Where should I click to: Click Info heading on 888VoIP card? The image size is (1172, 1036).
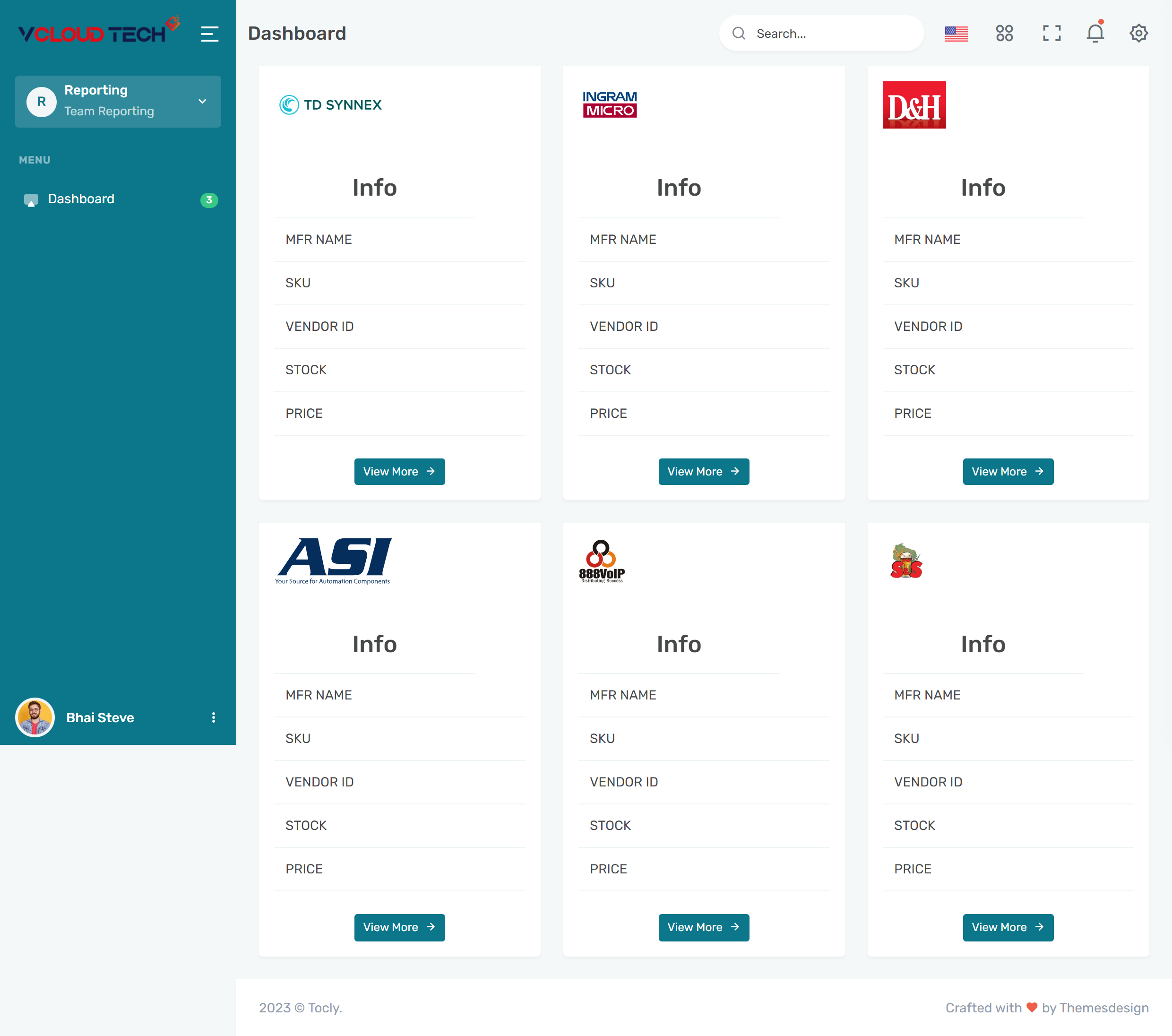[679, 644]
